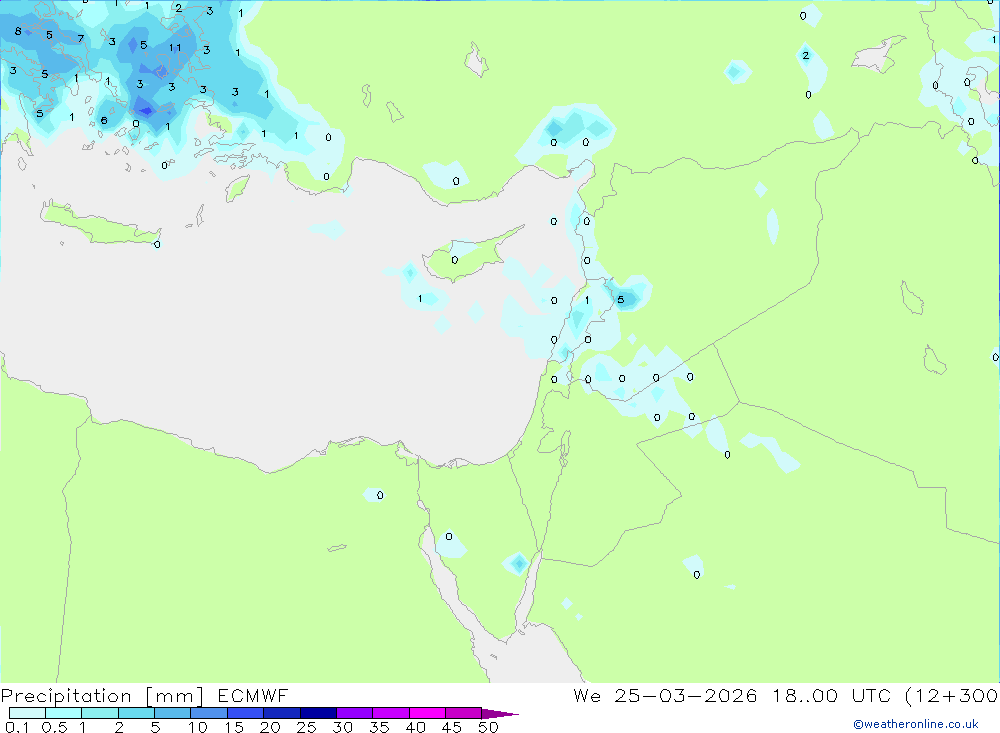
Task: Select the 15–20 mm legend color box
Action: click(x=245, y=713)
